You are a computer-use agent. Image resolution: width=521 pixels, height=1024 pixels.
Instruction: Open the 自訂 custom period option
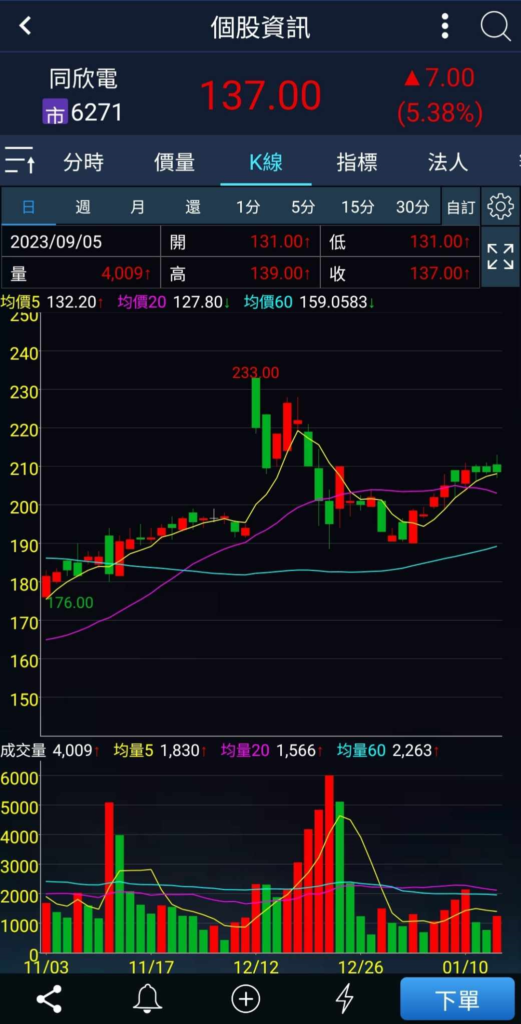point(461,207)
